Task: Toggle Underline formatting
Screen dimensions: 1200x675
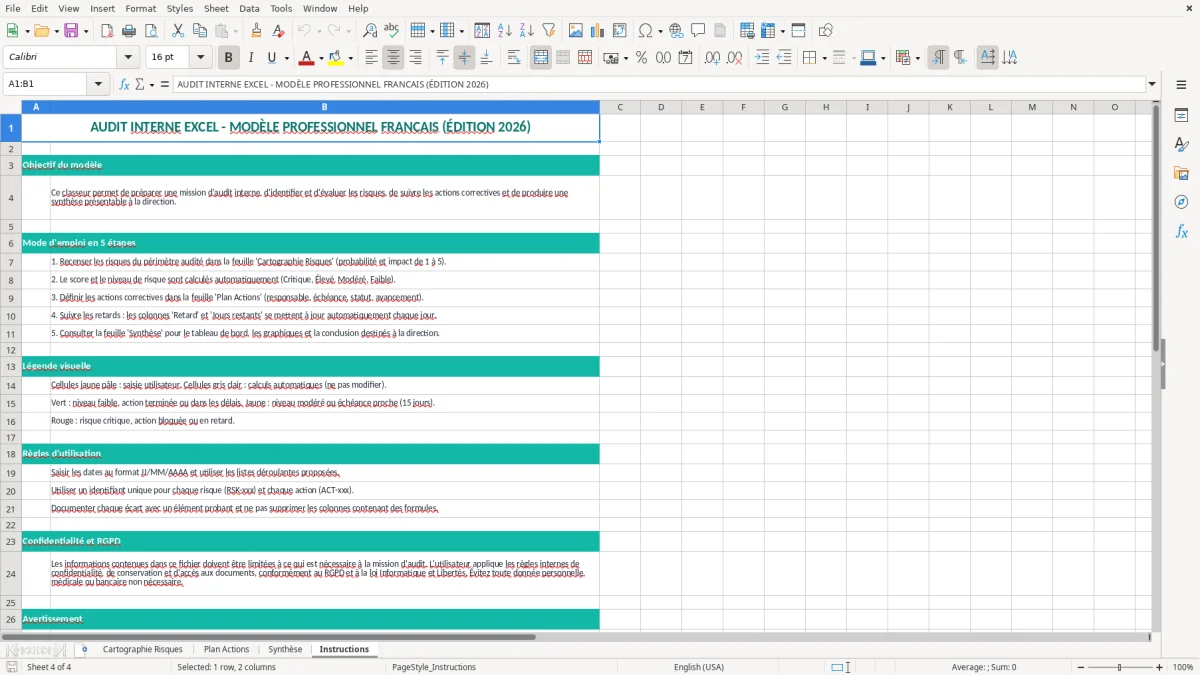Action: coord(271,58)
